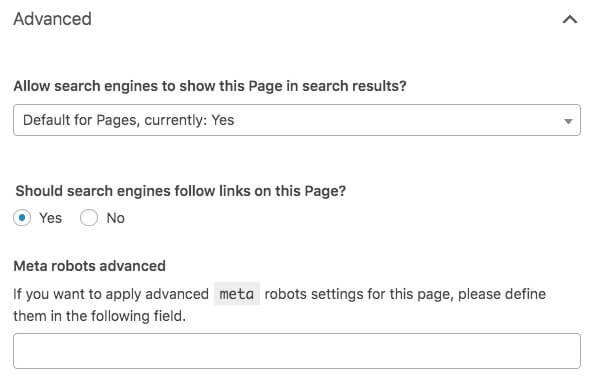Click the "Meta robots advanced" heading
Screen dimensions: 599x387
click(89, 266)
